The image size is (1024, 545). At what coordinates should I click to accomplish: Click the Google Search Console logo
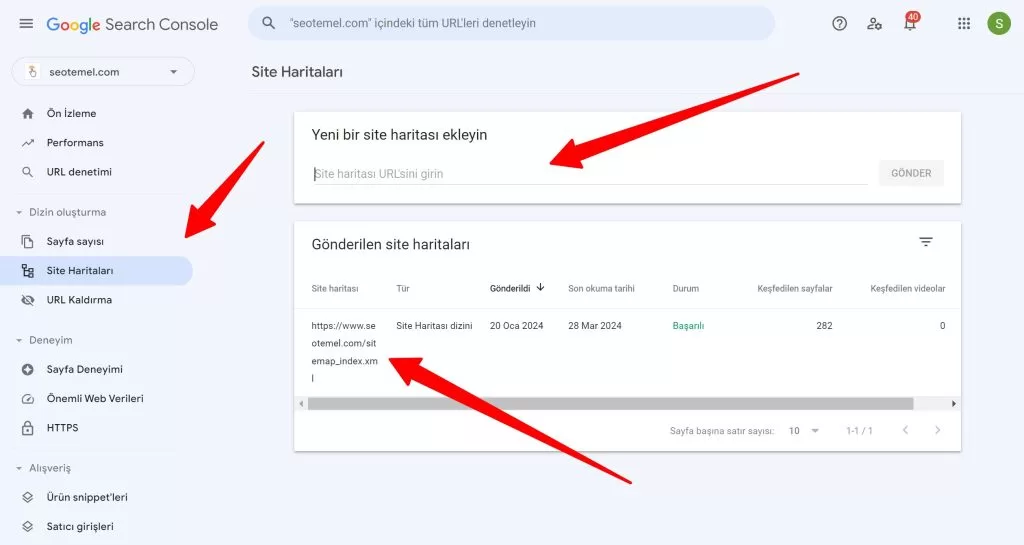pos(132,24)
